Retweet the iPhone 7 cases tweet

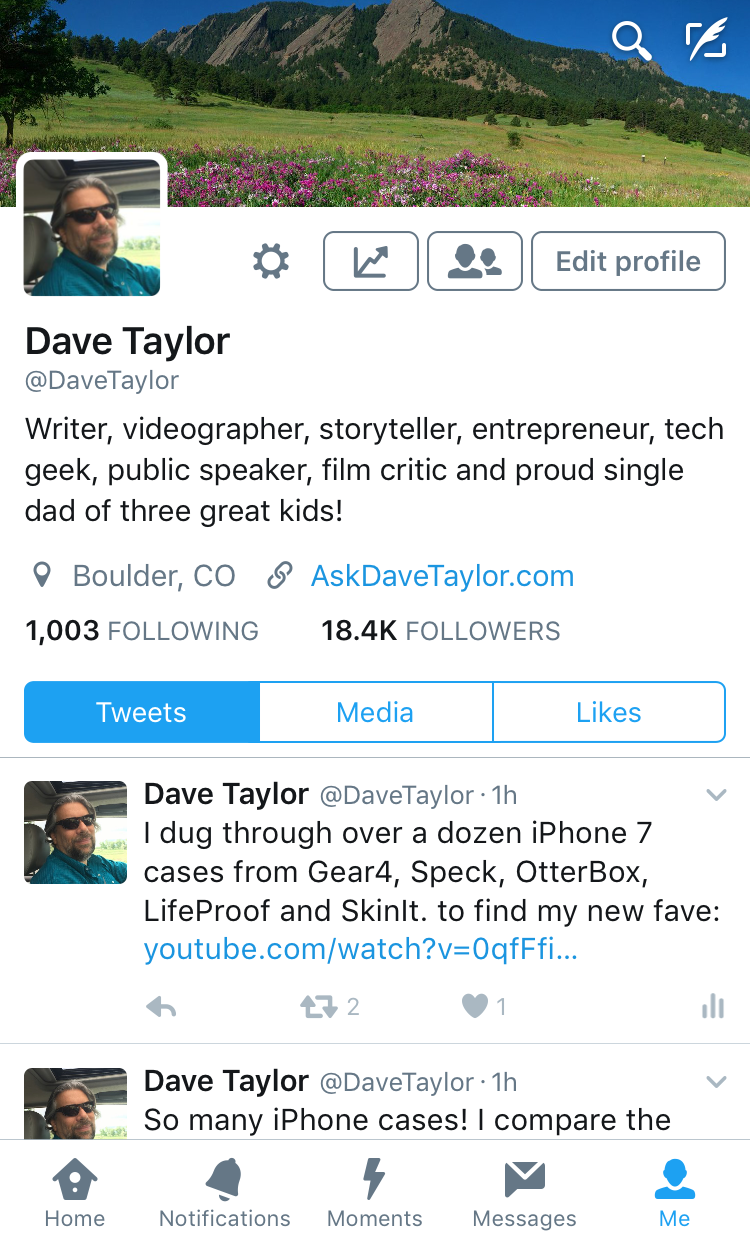(319, 1007)
